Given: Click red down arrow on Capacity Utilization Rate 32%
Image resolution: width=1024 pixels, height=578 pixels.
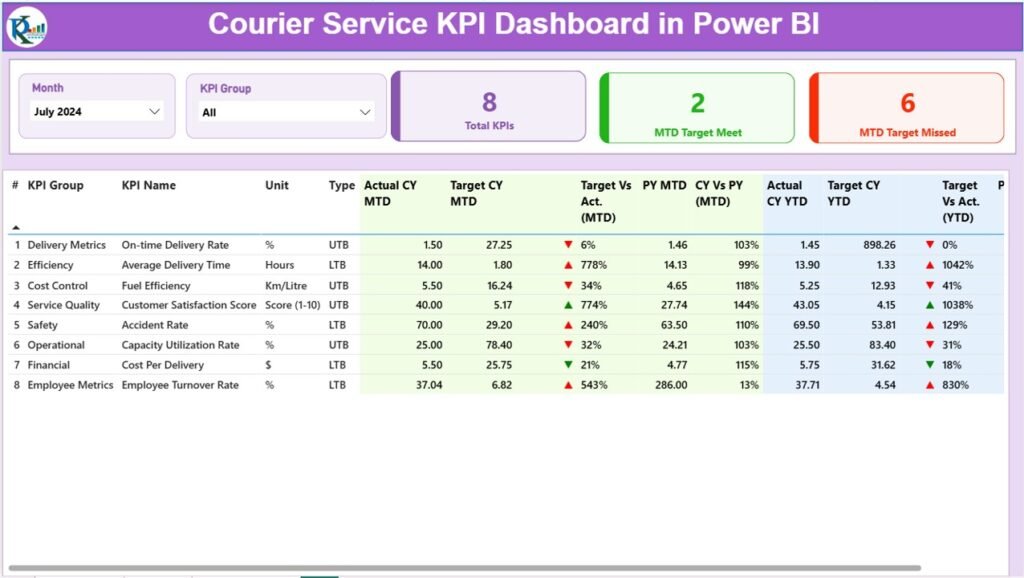Looking at the screenshot, I should click(568, 344).
